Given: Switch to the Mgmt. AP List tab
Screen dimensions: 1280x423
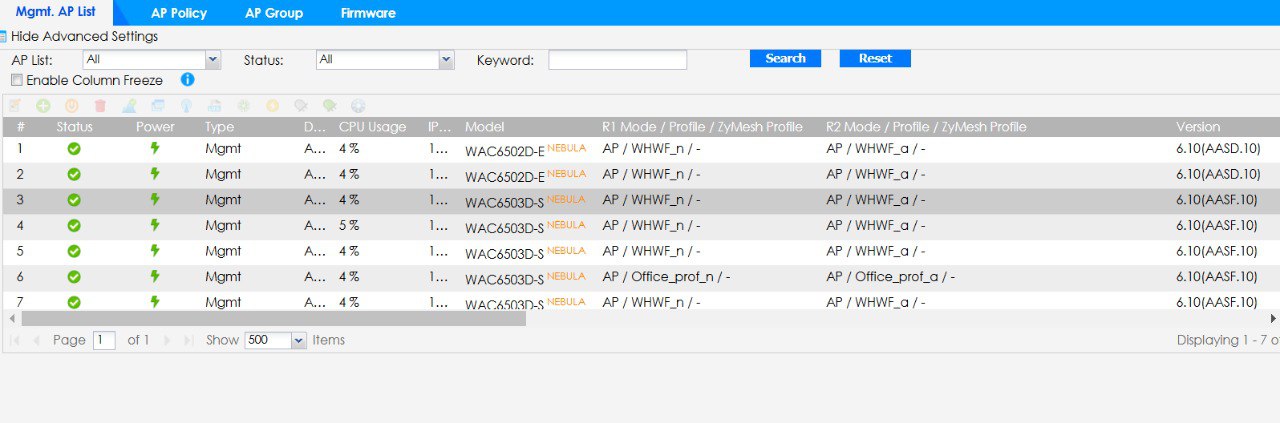Looking at the screenshot, I should pyautogui.click(x=56, y=12).
